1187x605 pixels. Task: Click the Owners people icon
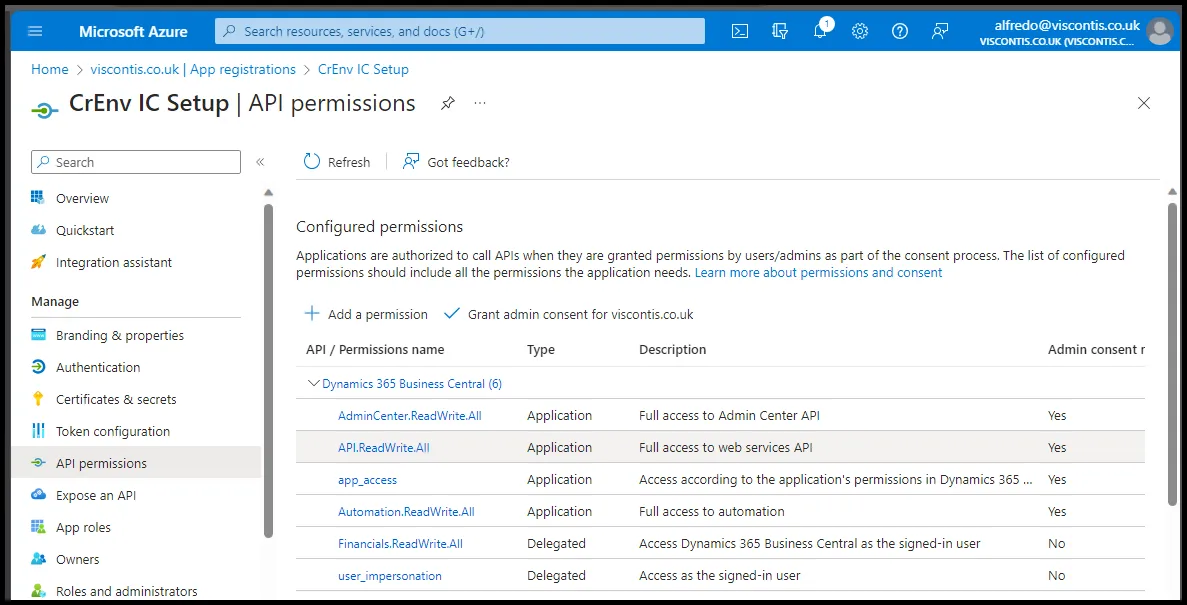click(38, 559)
